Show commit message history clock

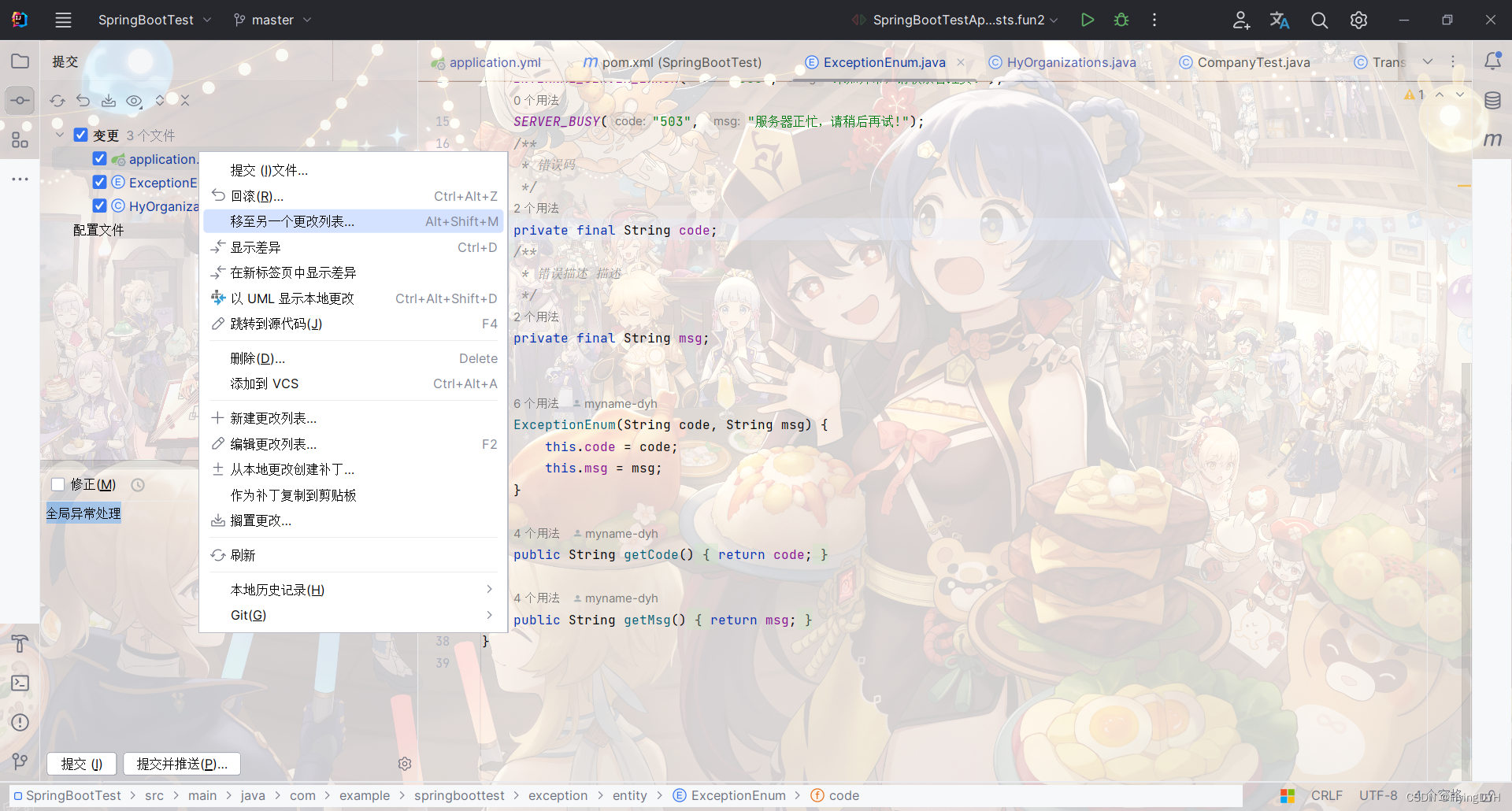pos(138,485)
